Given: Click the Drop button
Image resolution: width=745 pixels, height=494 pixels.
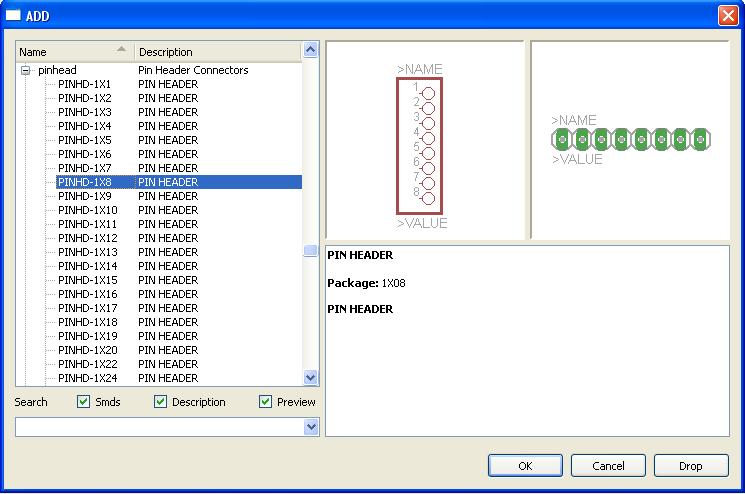Looking at the screenshot, I should point(691,466).
